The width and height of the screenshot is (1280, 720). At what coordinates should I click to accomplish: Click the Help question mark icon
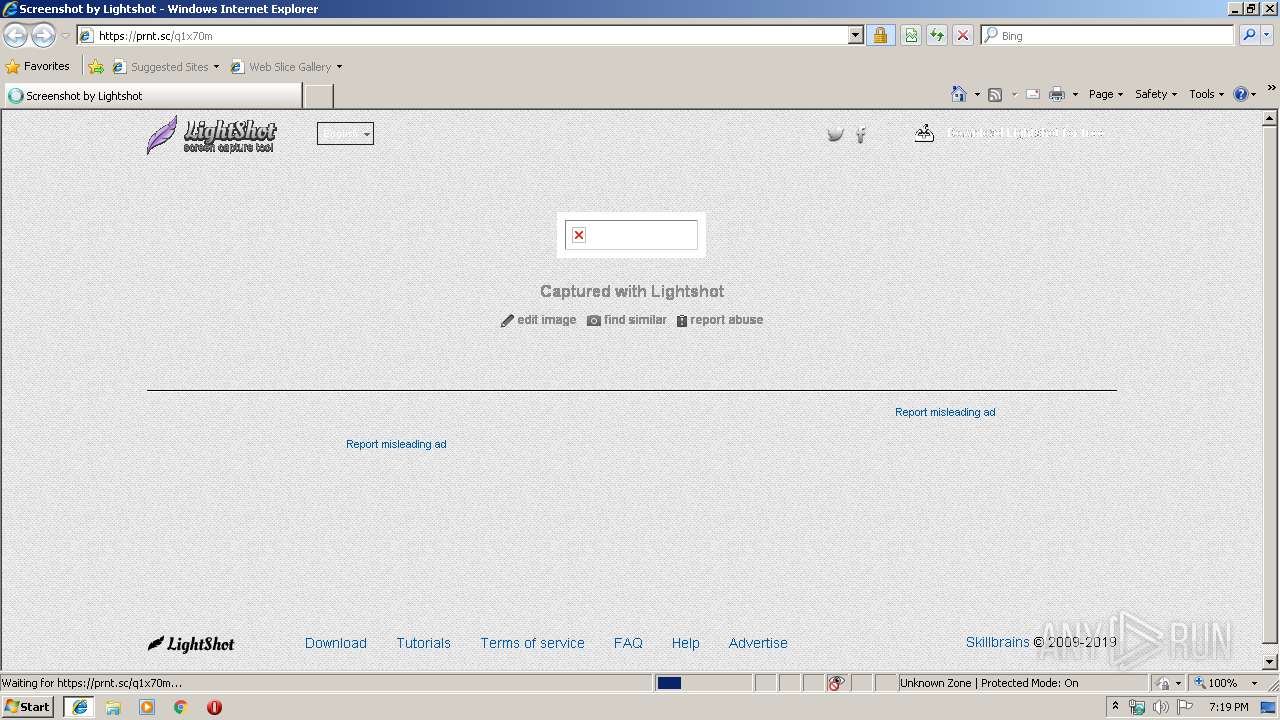pyautogui.click(x=1241, y=94)
